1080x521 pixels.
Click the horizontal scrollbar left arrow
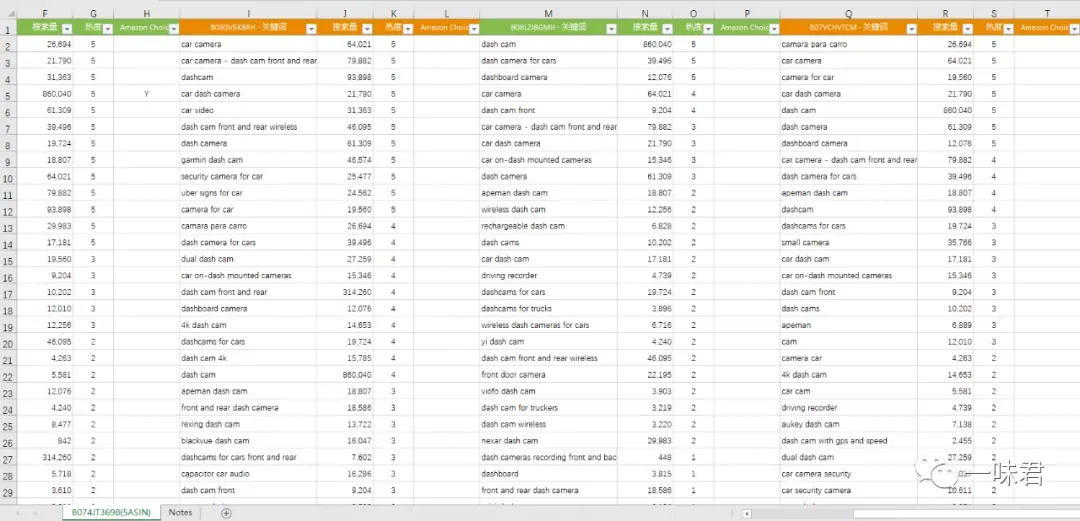click(x=747, y=513)
